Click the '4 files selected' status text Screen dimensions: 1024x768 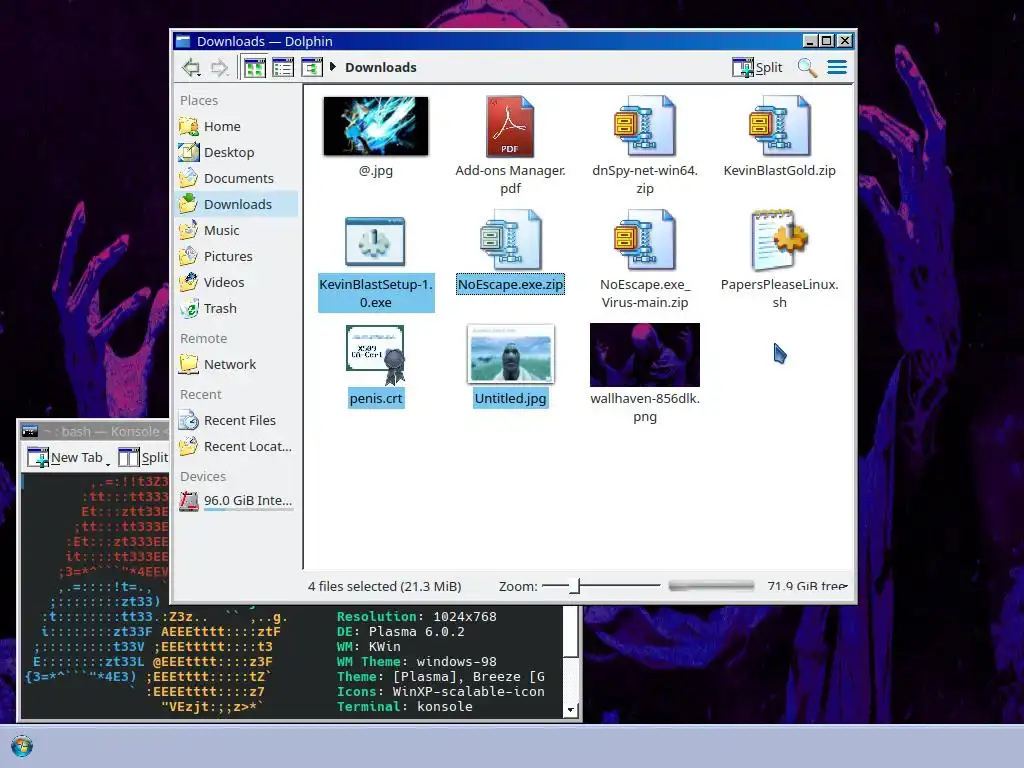pos(385,586)
